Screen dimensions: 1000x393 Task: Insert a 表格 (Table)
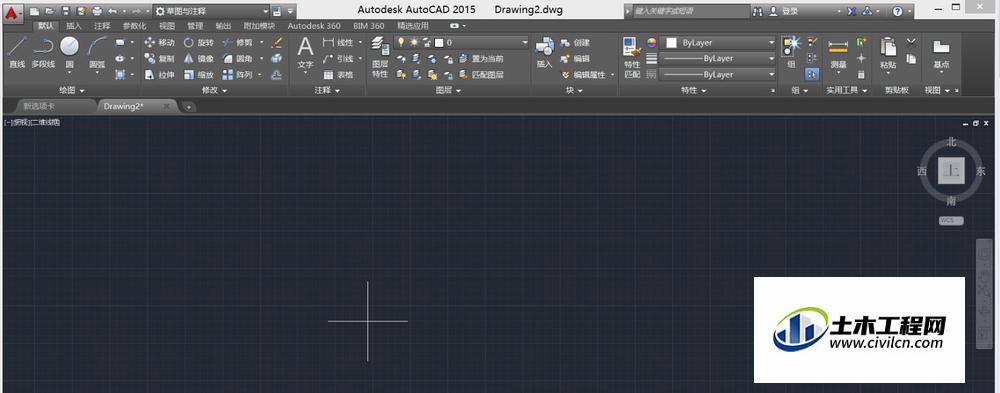click(338, 75)
